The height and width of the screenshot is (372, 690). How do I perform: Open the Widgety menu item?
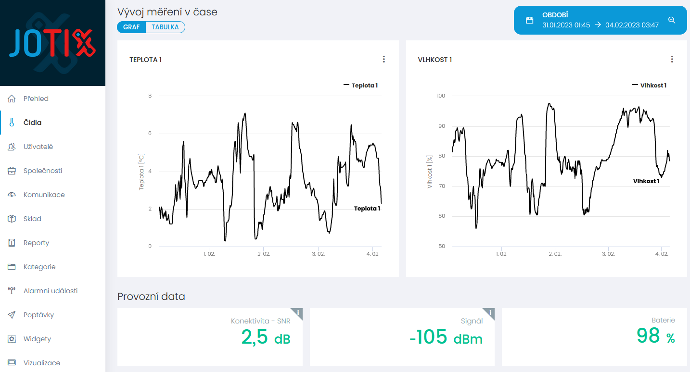[x=37, y=339]
